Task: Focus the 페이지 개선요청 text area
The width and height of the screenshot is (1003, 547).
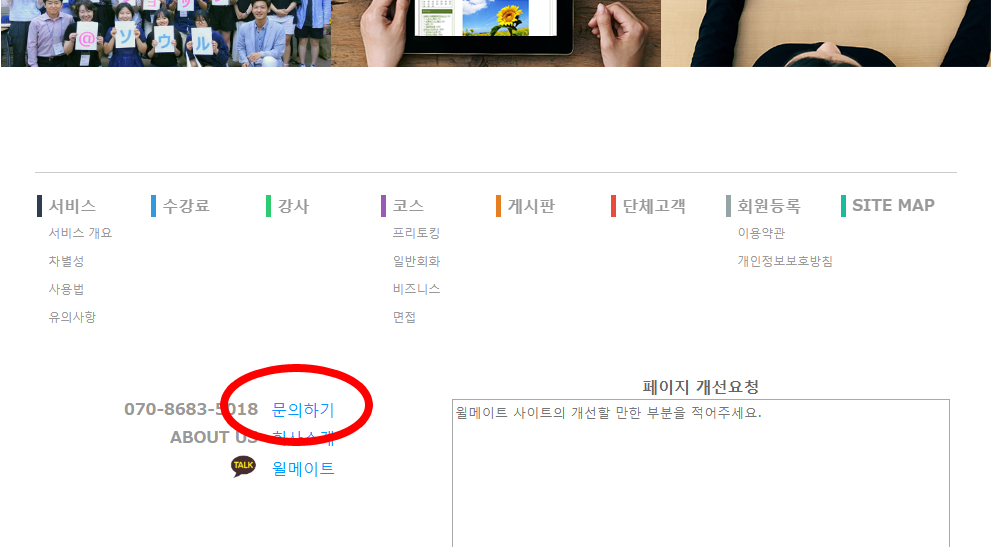Action: click(700, 473)
